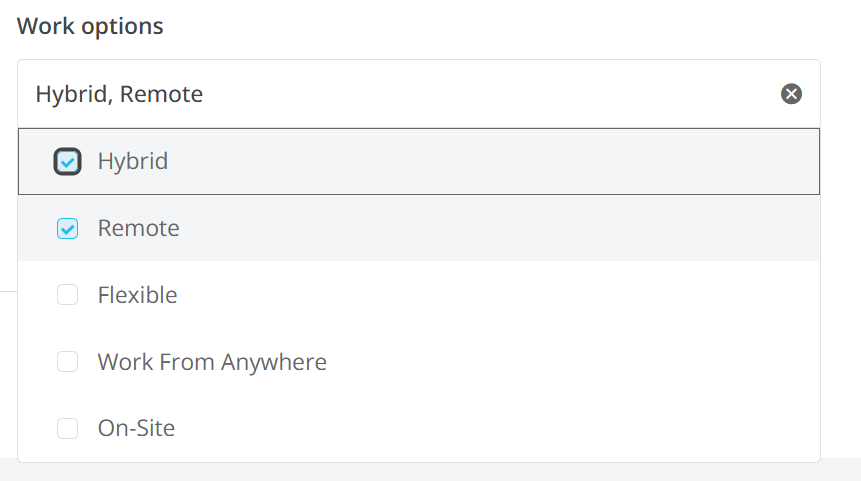Click the Hybrid option label text
This screenshot has width=861, height=481.
[132, 161]
